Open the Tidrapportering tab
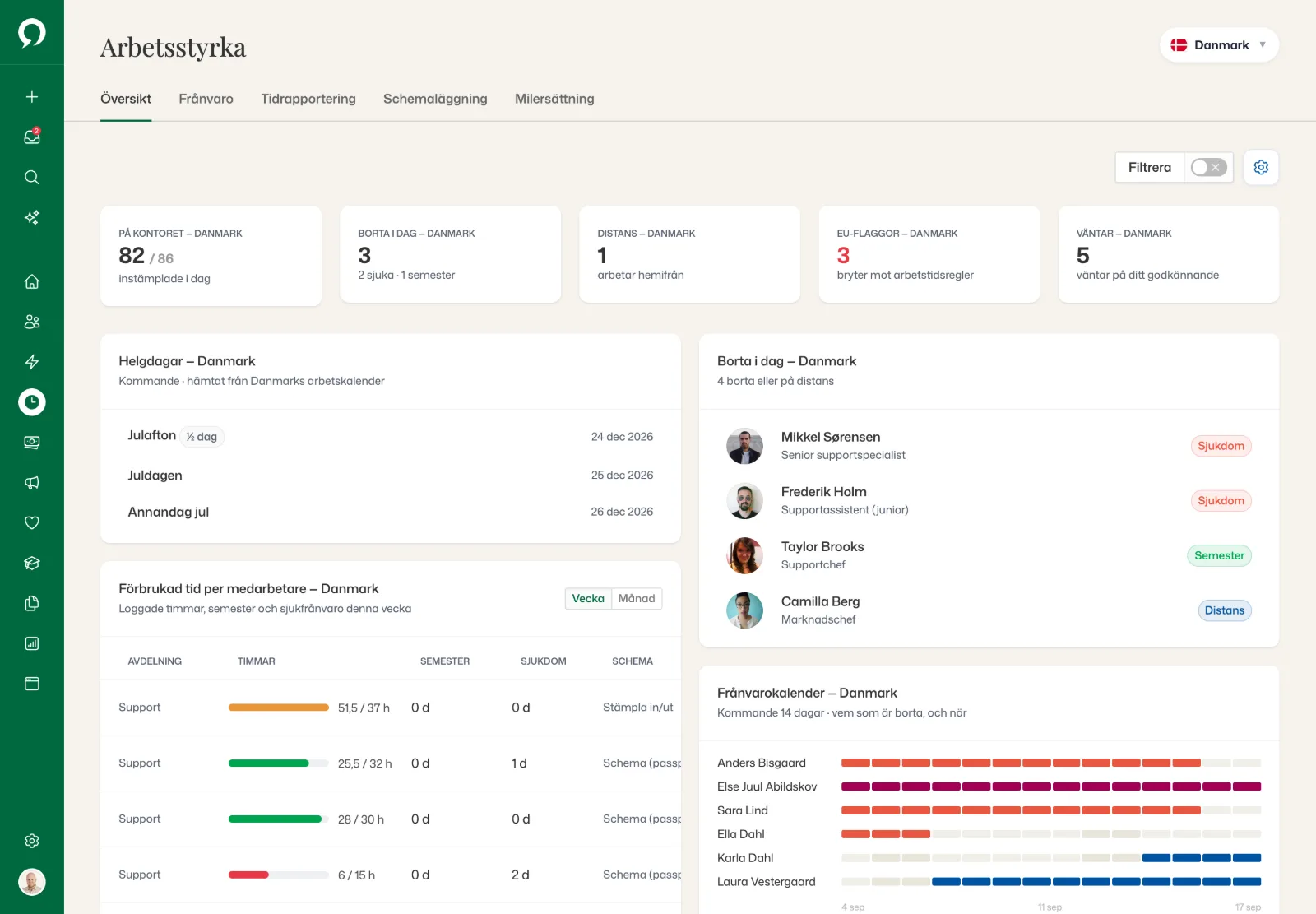1316x914 pixels. pos(308,99)
